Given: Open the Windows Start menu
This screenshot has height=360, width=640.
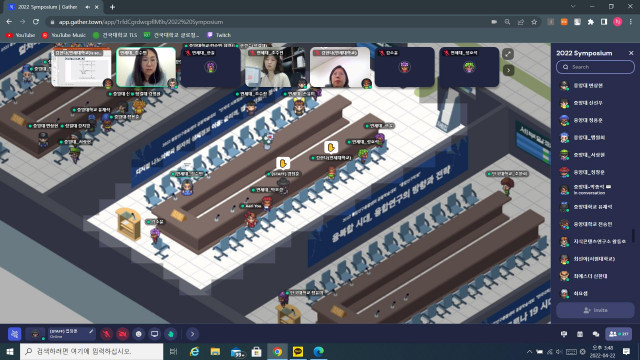Looking at the screenshot, I should click(x=10, y=351).
